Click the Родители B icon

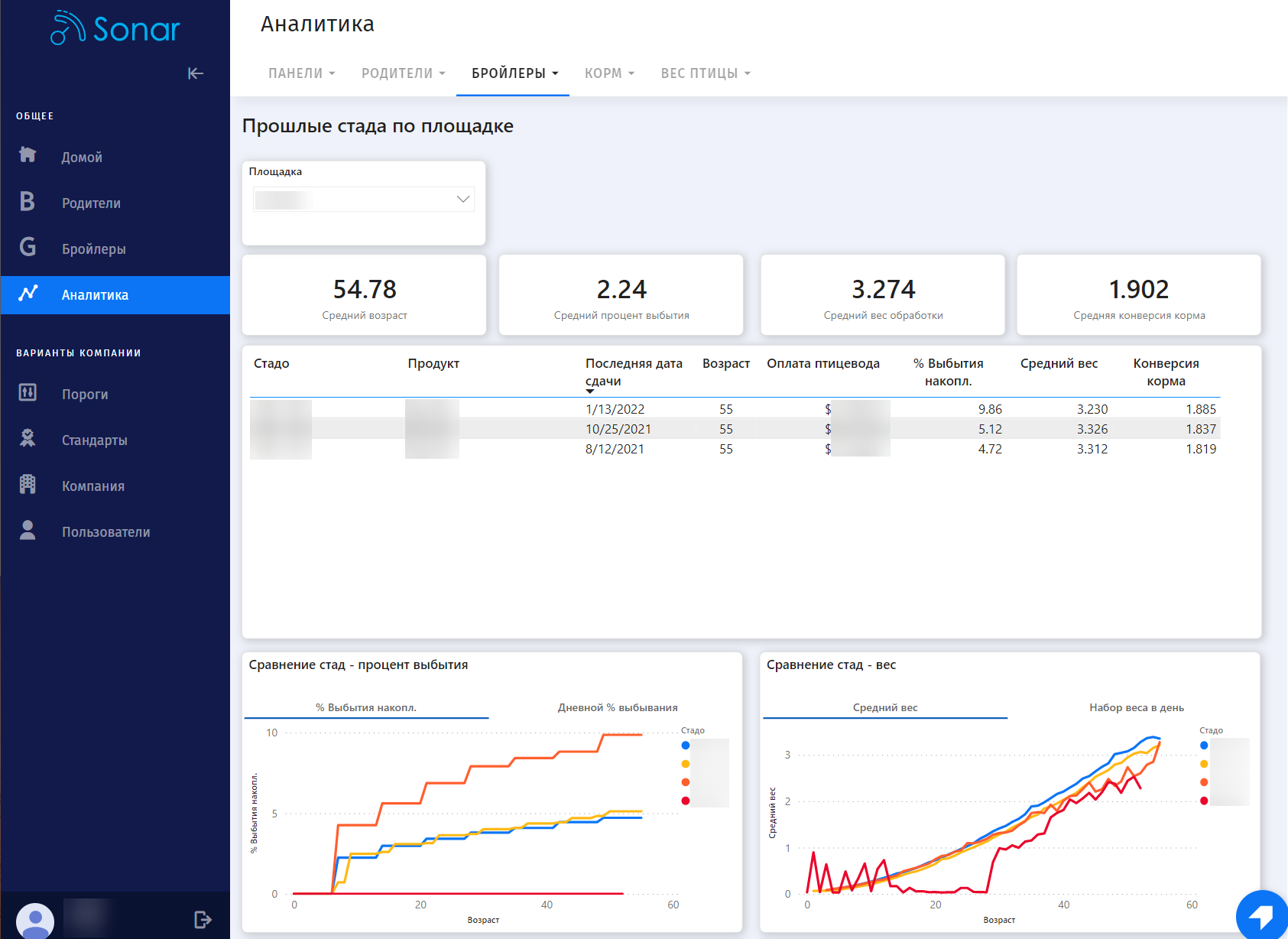(x=28, y=201)
